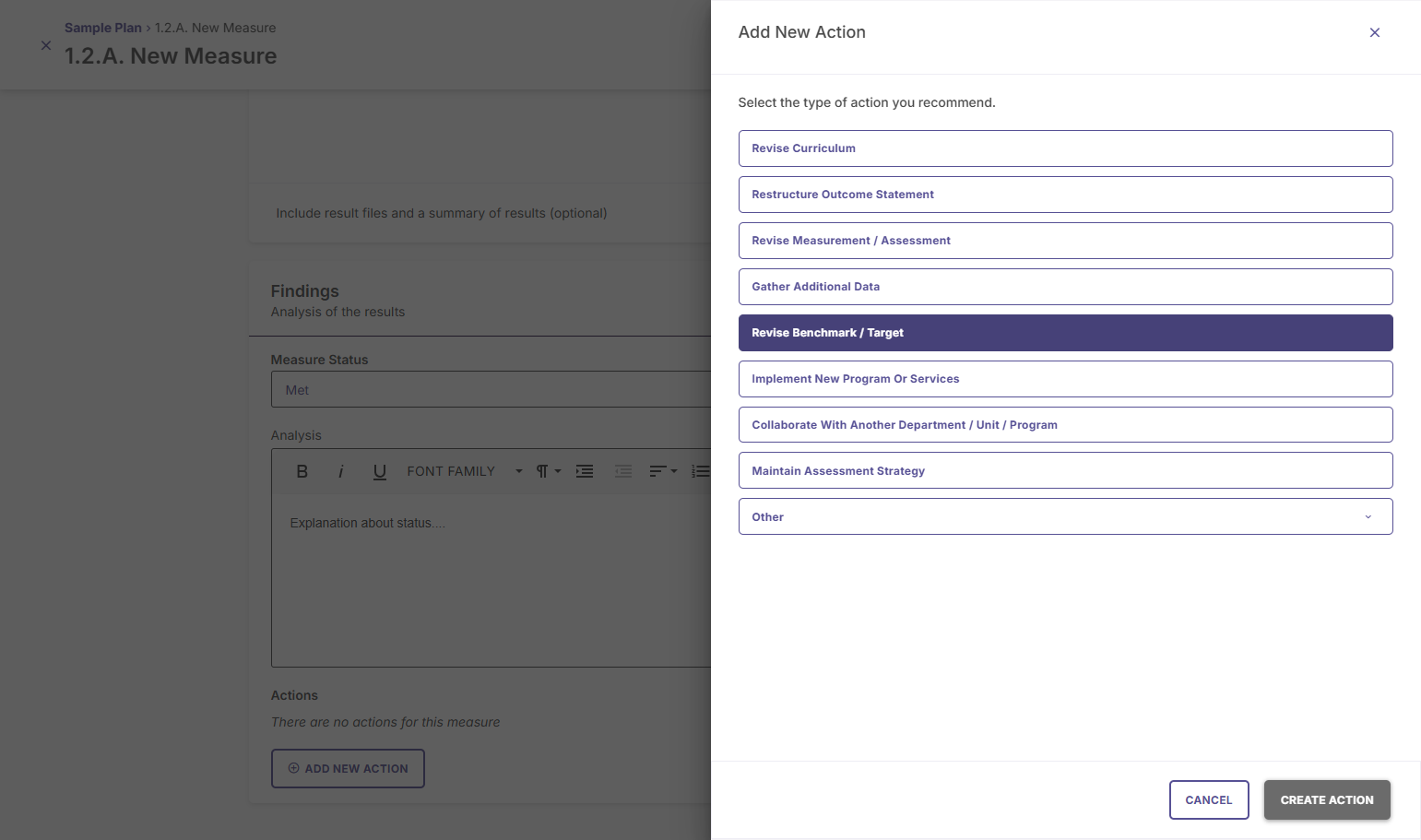The image size is (1421, 840).
Task: Click 'There are no actions for this measure'
Action: [x=385, y=722]
